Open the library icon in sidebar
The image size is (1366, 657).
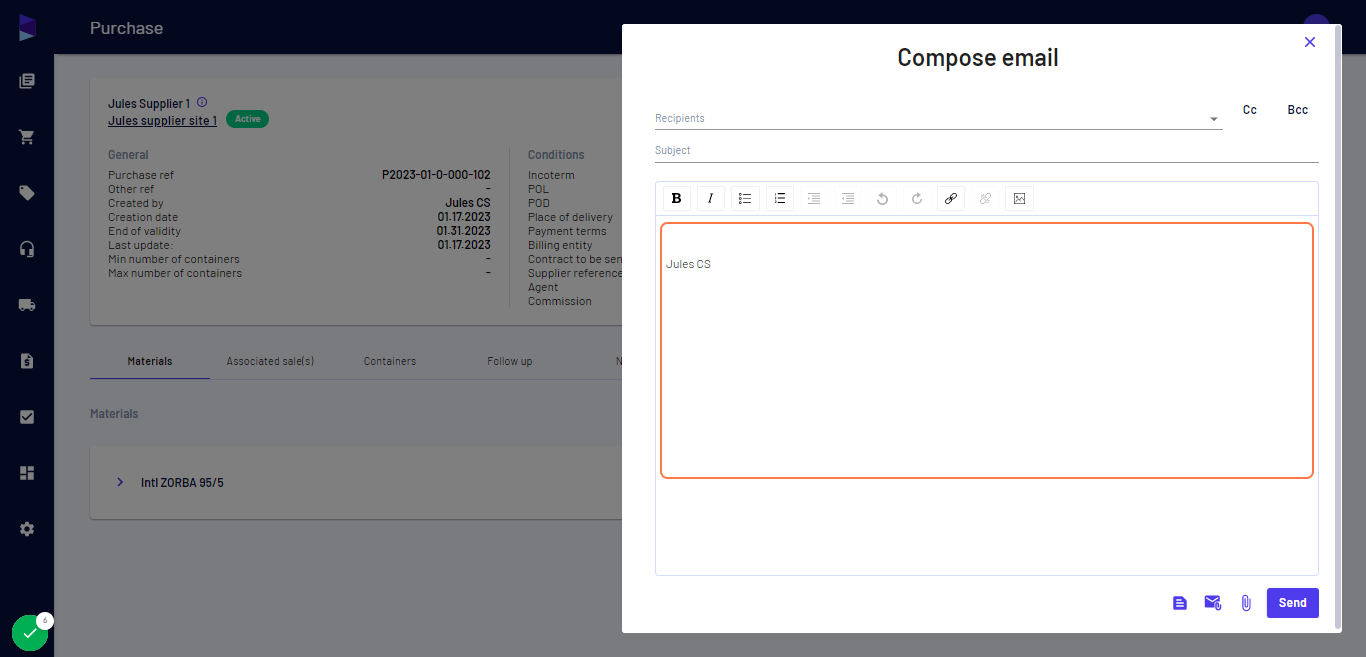pyautogui.click(x=27, y=81)
